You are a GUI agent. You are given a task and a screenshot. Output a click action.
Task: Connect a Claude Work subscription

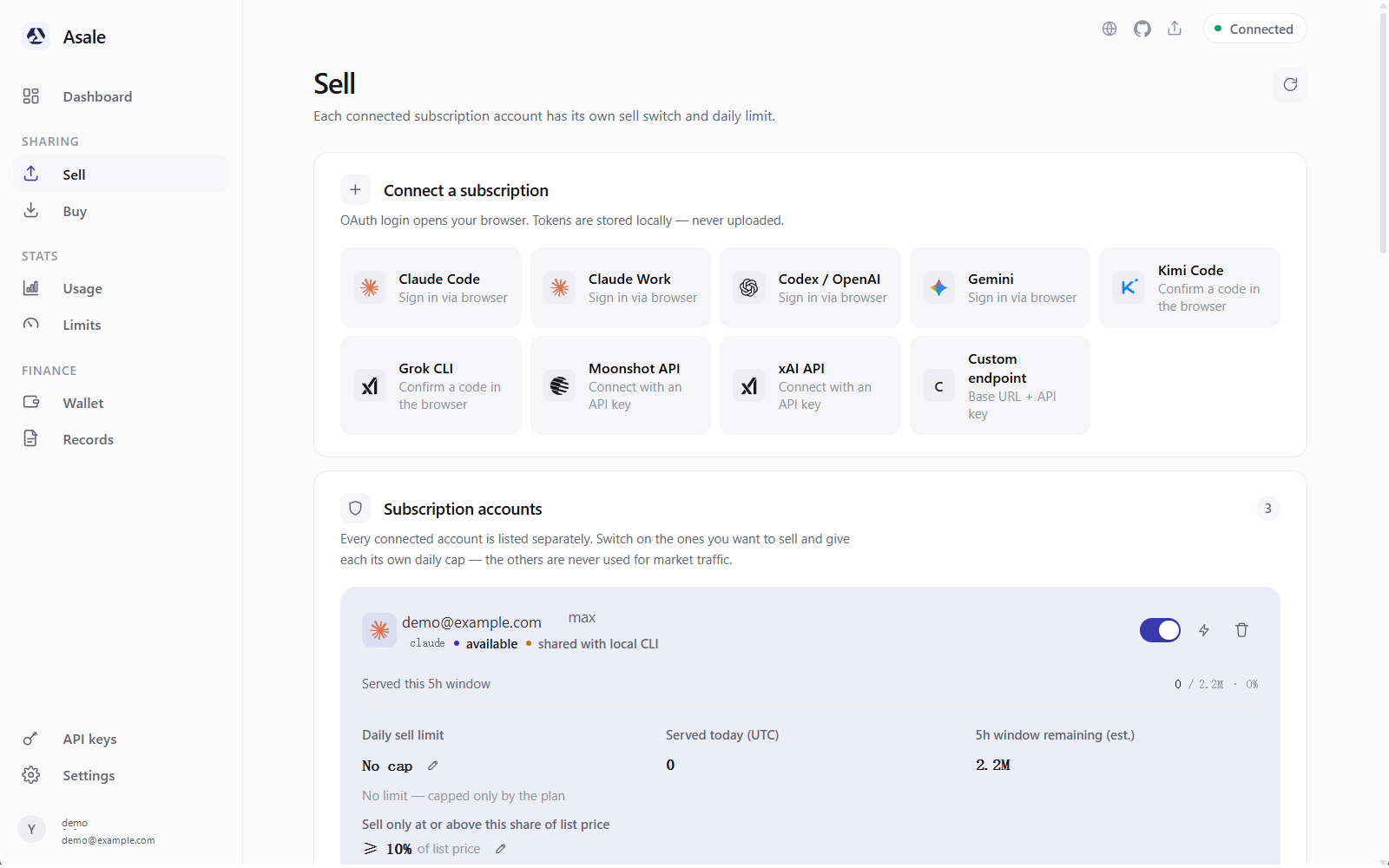pos(621,287)
